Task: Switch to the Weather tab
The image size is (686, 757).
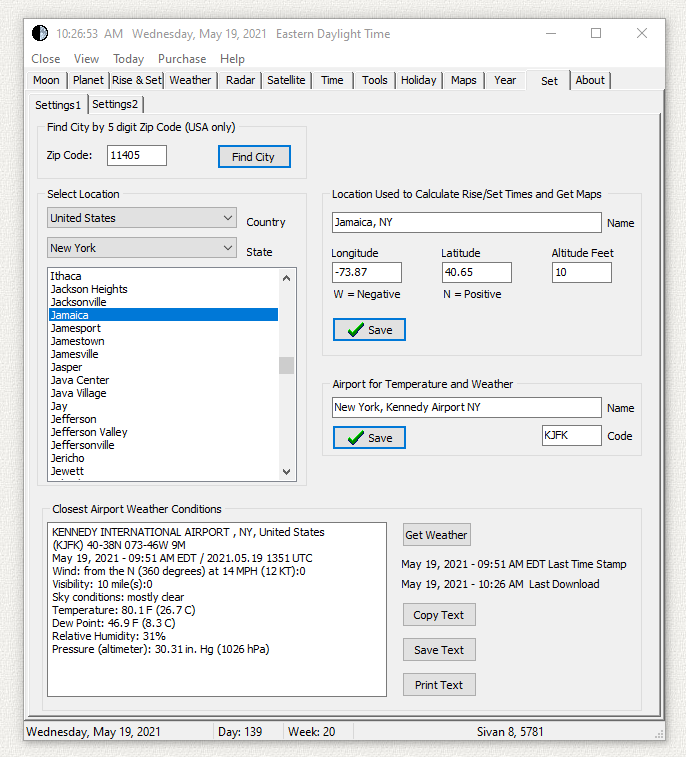Action: point(190,80)
